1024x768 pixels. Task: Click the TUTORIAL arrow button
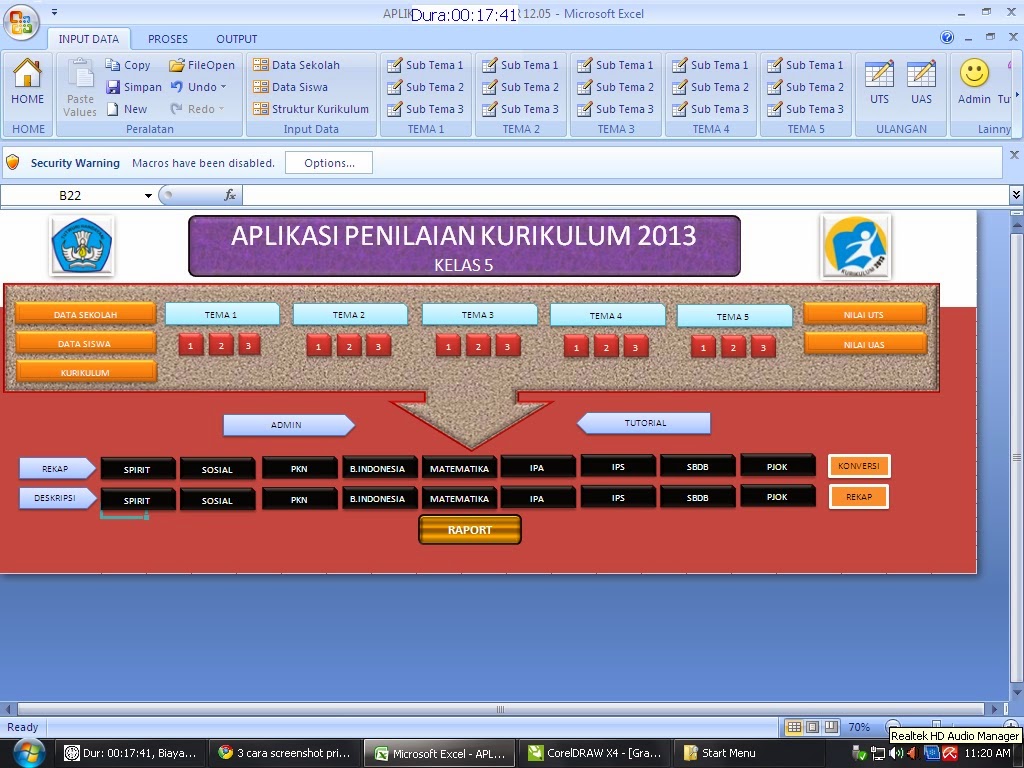pos(644,423)
